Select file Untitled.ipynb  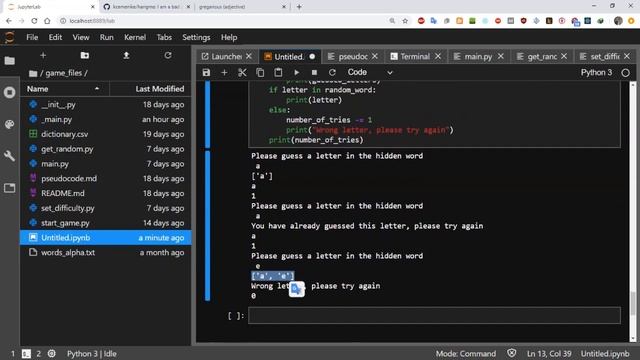[x=106, y=238]
